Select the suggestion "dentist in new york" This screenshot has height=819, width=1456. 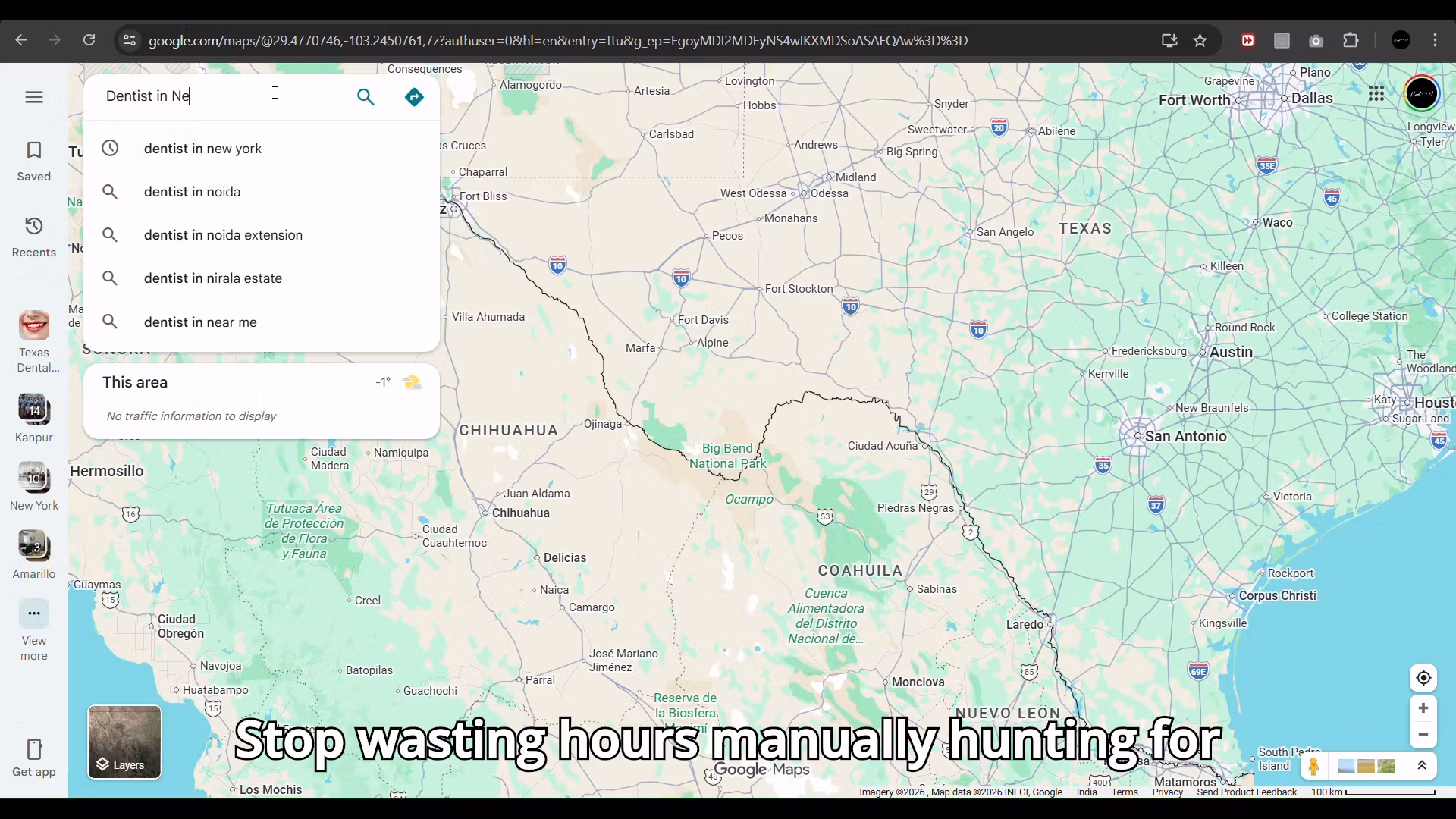[202, 149]
